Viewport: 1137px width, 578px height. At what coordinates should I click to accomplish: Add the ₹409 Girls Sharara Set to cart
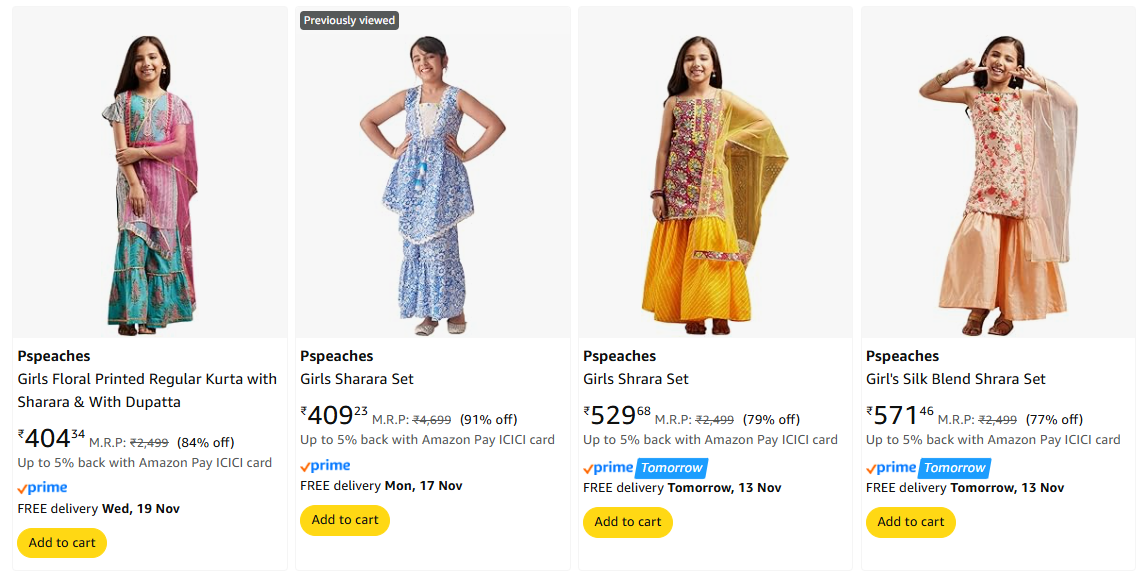345,520
